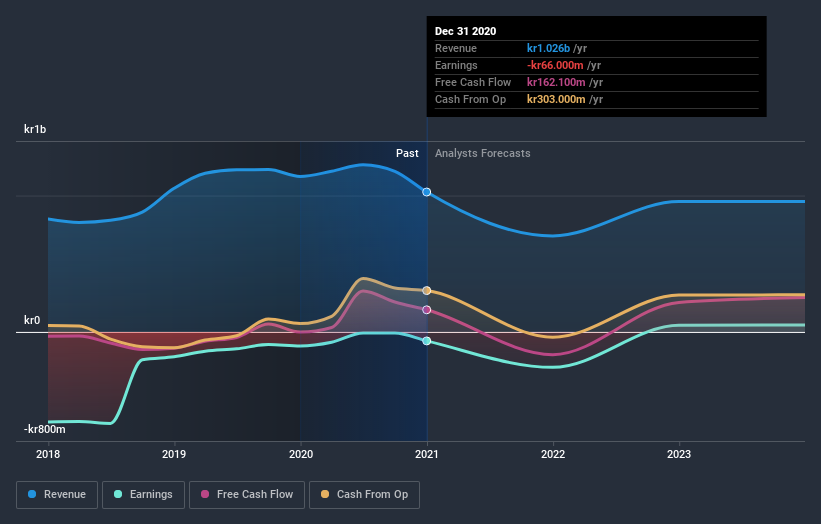Click the kr1.026b revenue value

(548, 48)
